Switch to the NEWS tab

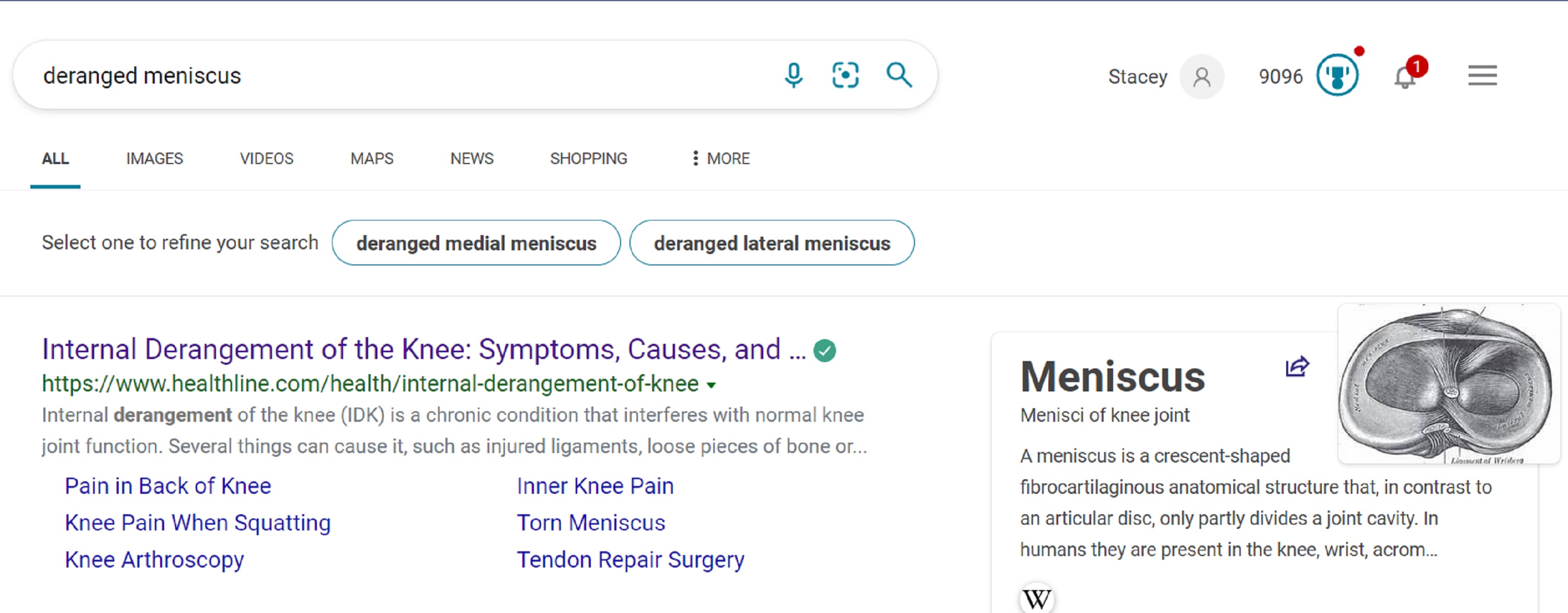click(x=472, y=159)
